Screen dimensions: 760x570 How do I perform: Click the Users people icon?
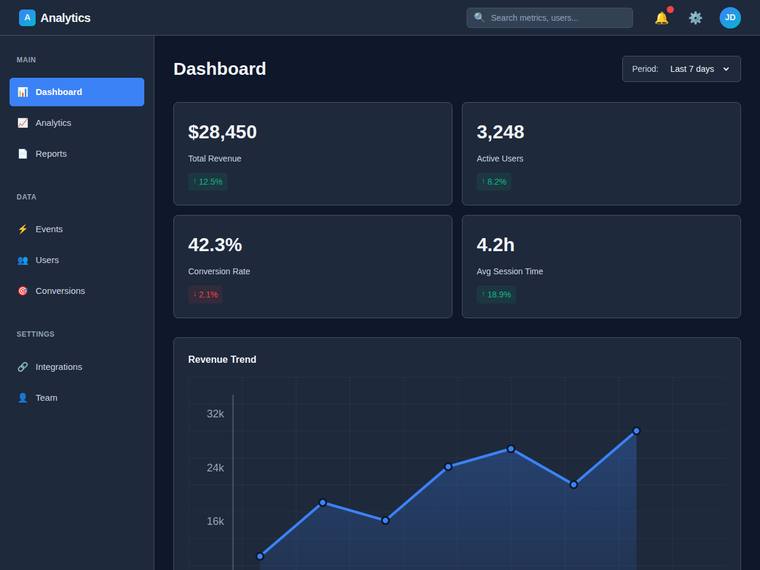coord(23,260)
